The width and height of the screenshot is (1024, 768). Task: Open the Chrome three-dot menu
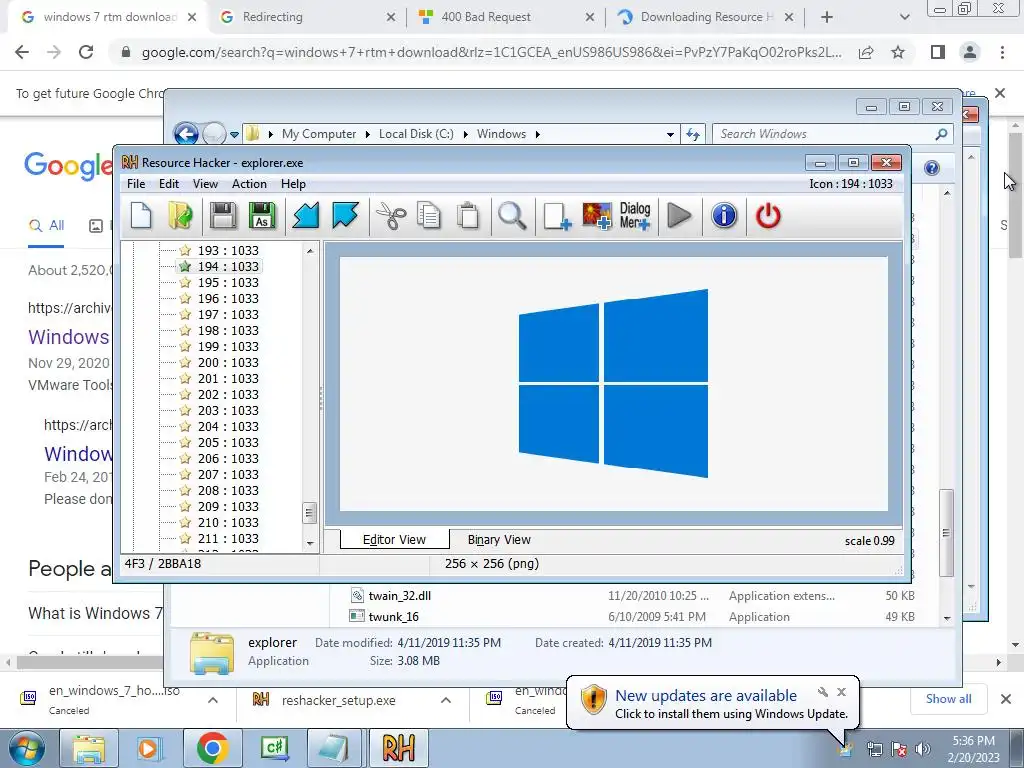pos(1002,52)
